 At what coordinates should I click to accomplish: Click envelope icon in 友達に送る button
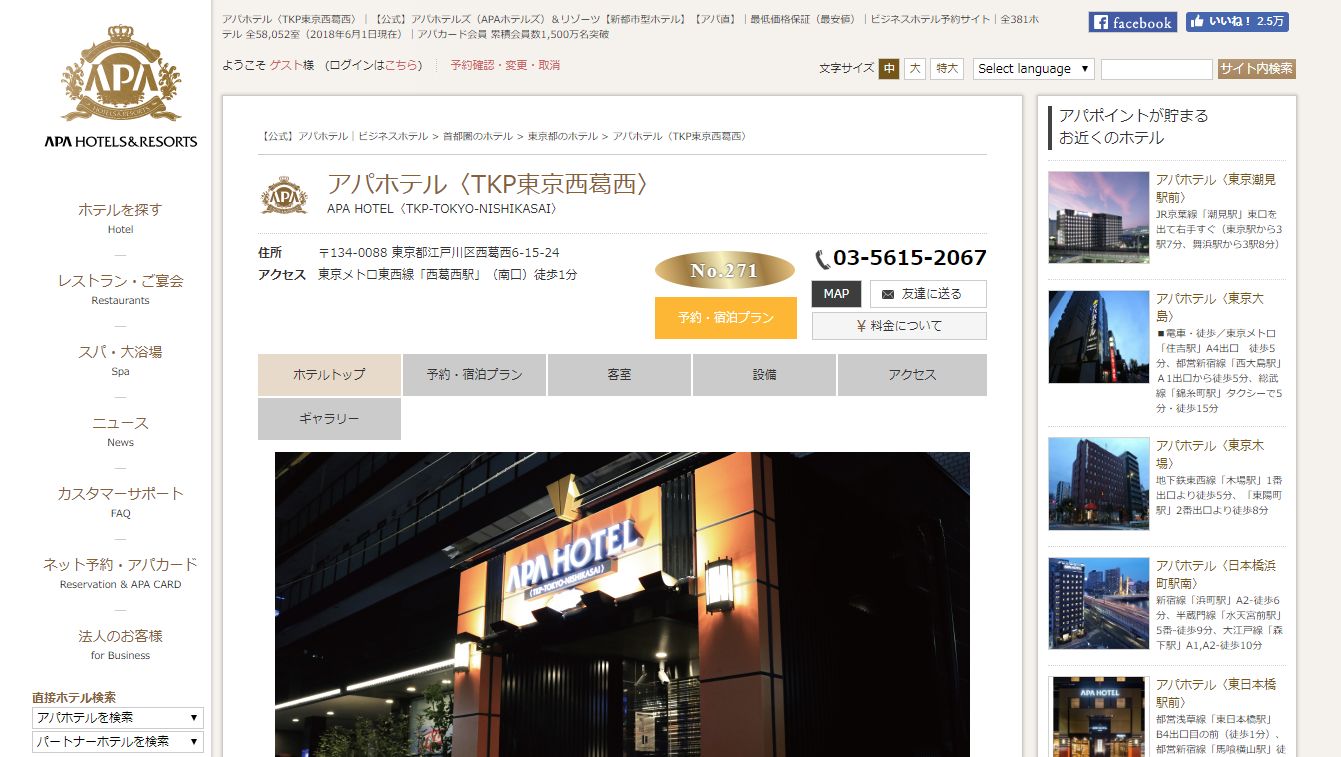coord(887,294)
